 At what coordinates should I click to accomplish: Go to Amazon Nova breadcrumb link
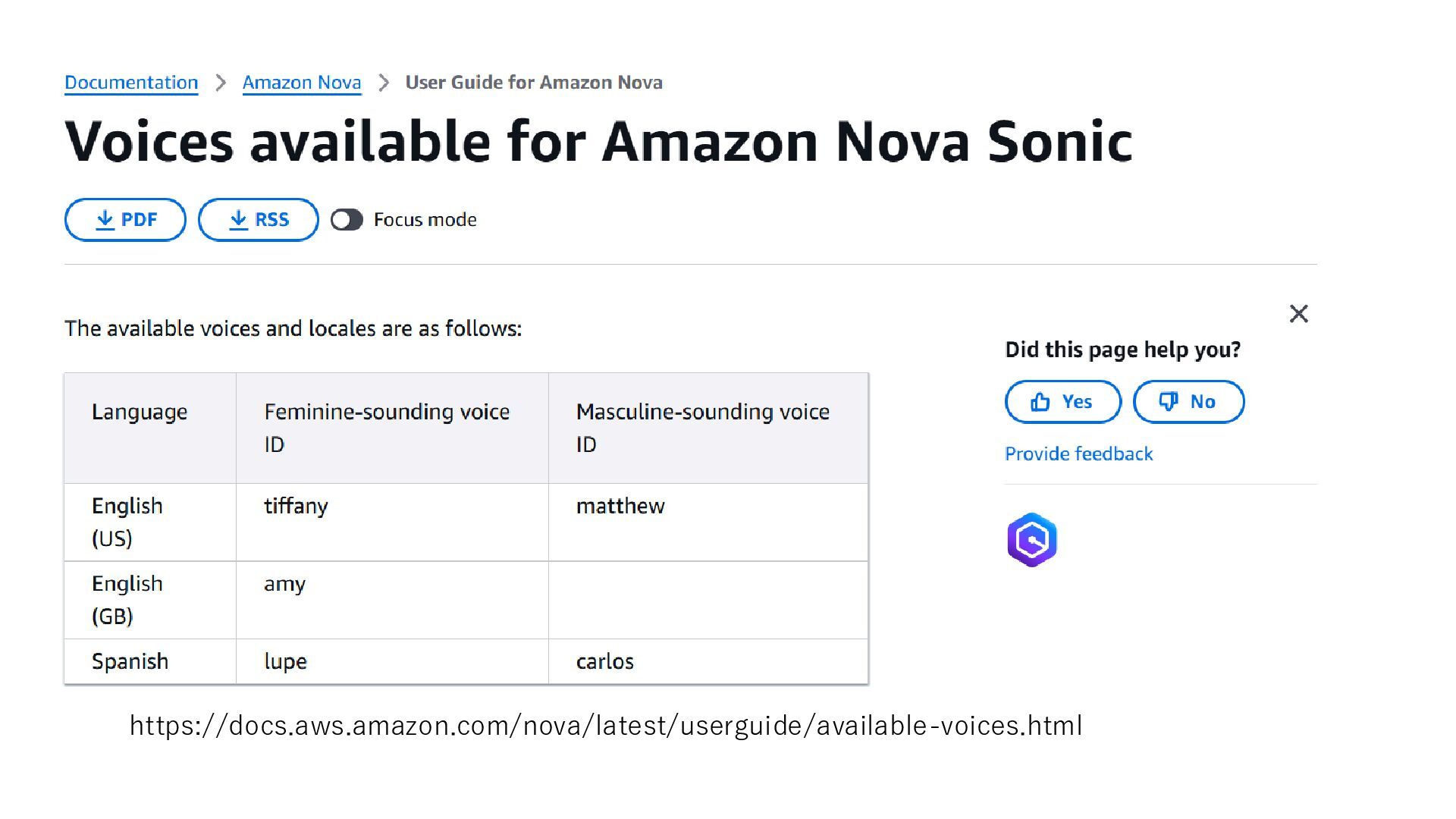[302, 83]
